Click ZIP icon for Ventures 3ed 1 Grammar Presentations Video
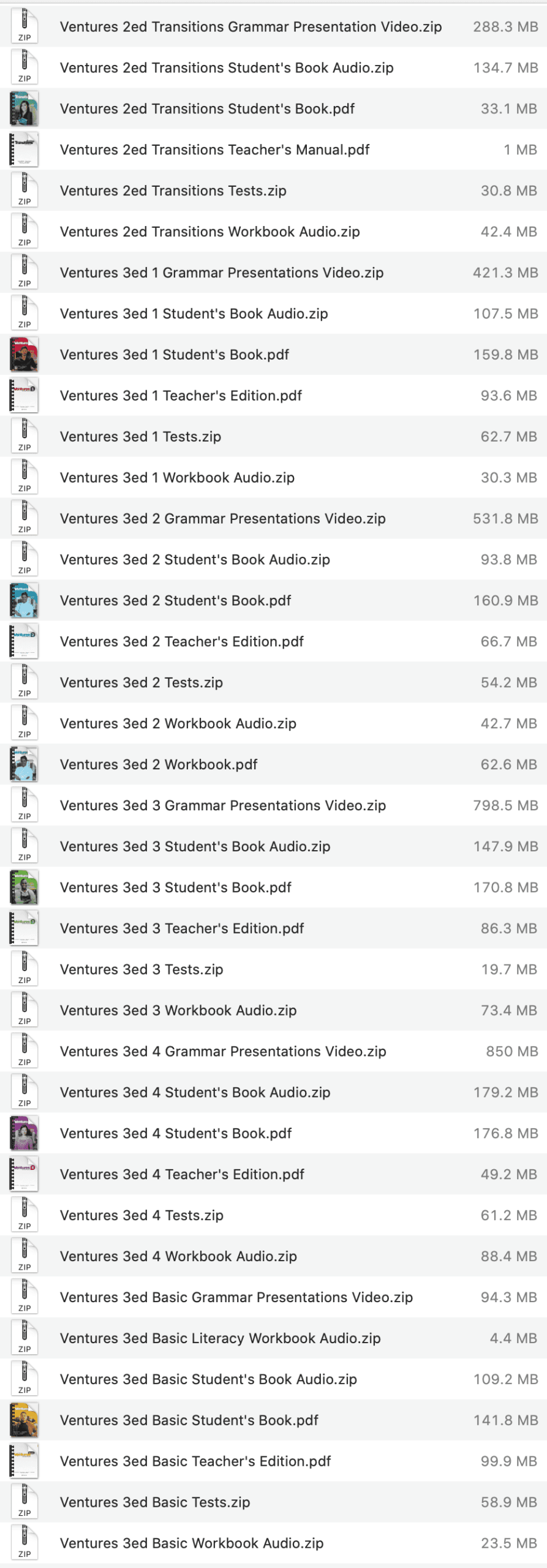 (x=25, y=273)
